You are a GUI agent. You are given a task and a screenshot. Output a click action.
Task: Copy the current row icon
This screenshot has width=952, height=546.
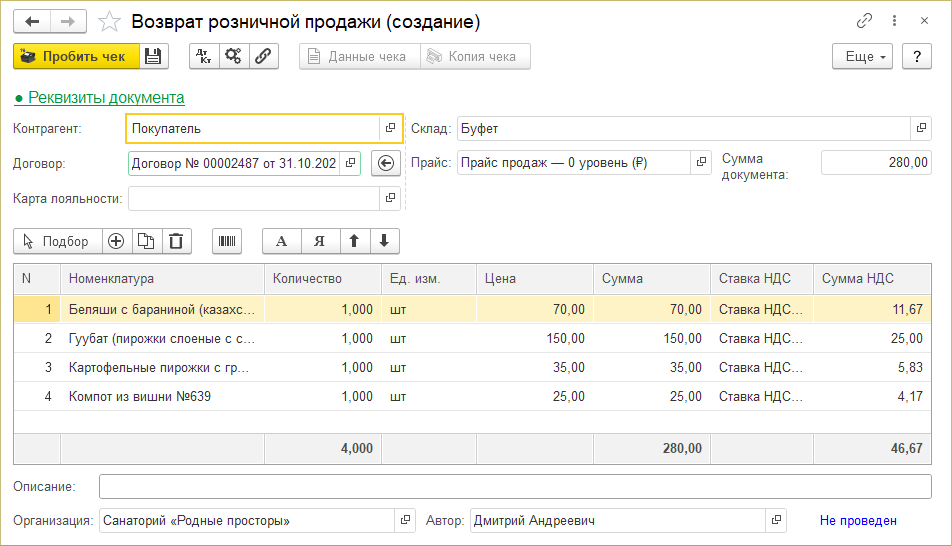[x=146, y=241]
